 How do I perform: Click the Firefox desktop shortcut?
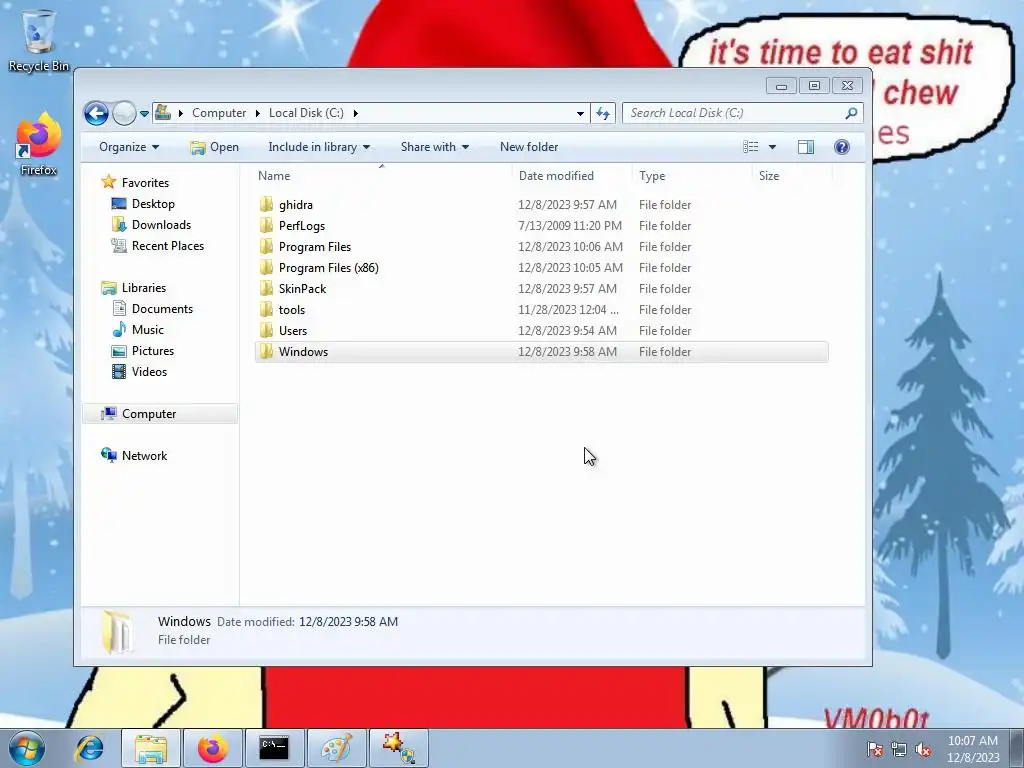[x=39, y=144]
